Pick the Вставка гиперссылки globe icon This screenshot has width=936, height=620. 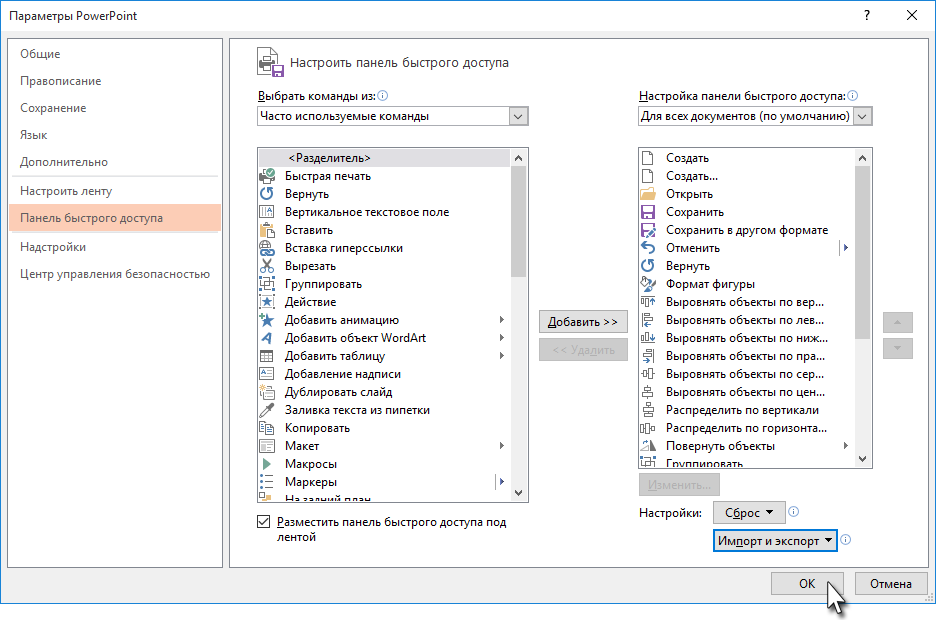tap(267, 248)
